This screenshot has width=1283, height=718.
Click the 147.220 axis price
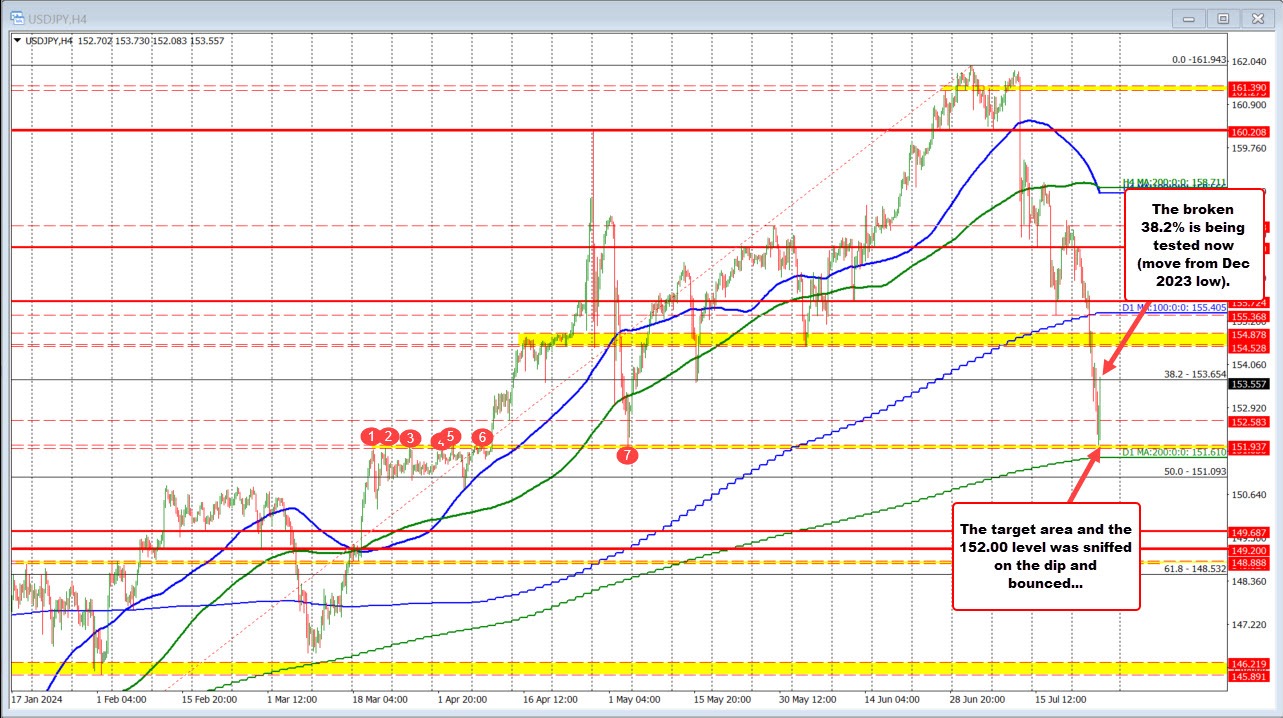(x=1251, y=624)
